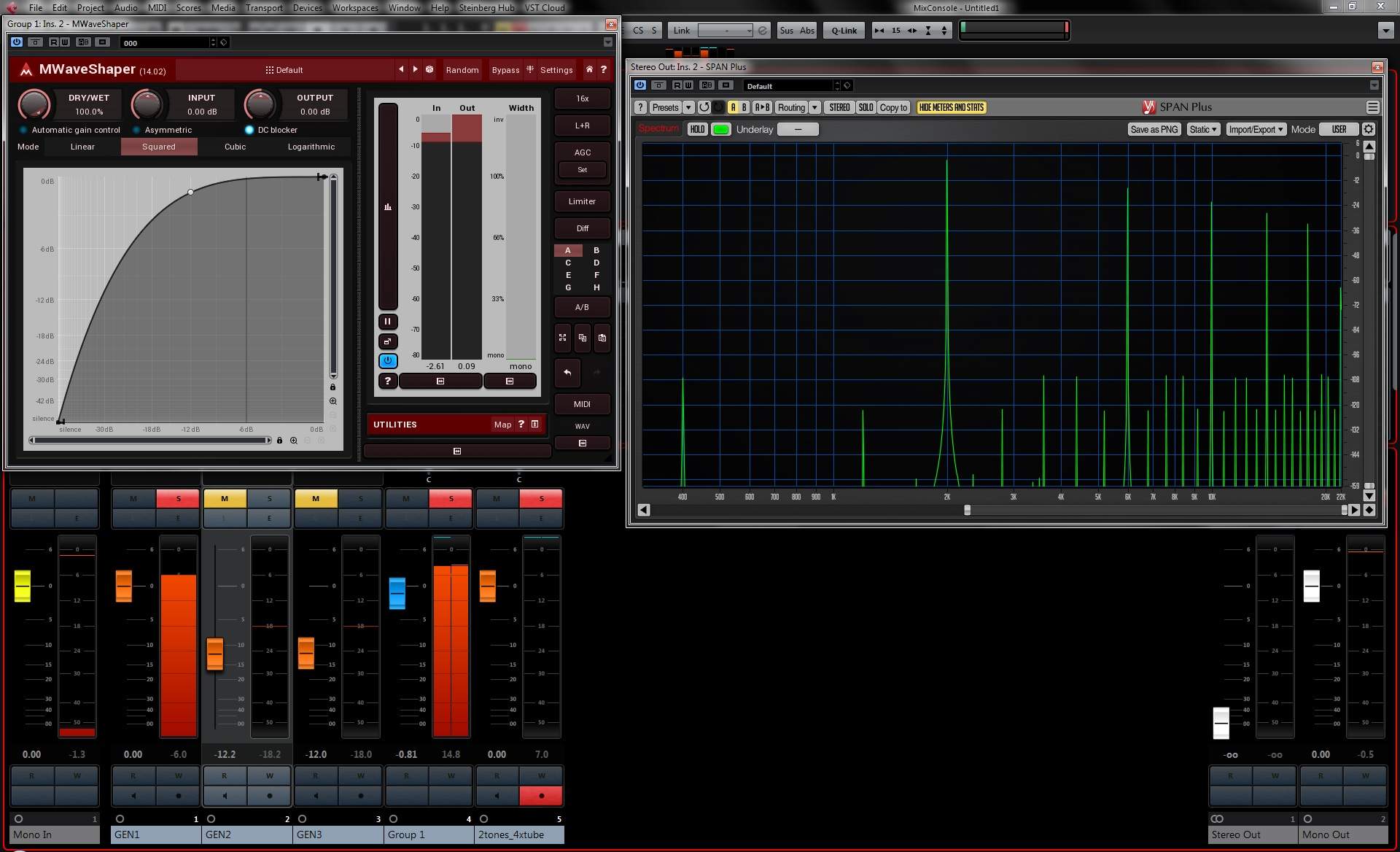Pause the MWaveShaper level meters

tap(388, 321)
